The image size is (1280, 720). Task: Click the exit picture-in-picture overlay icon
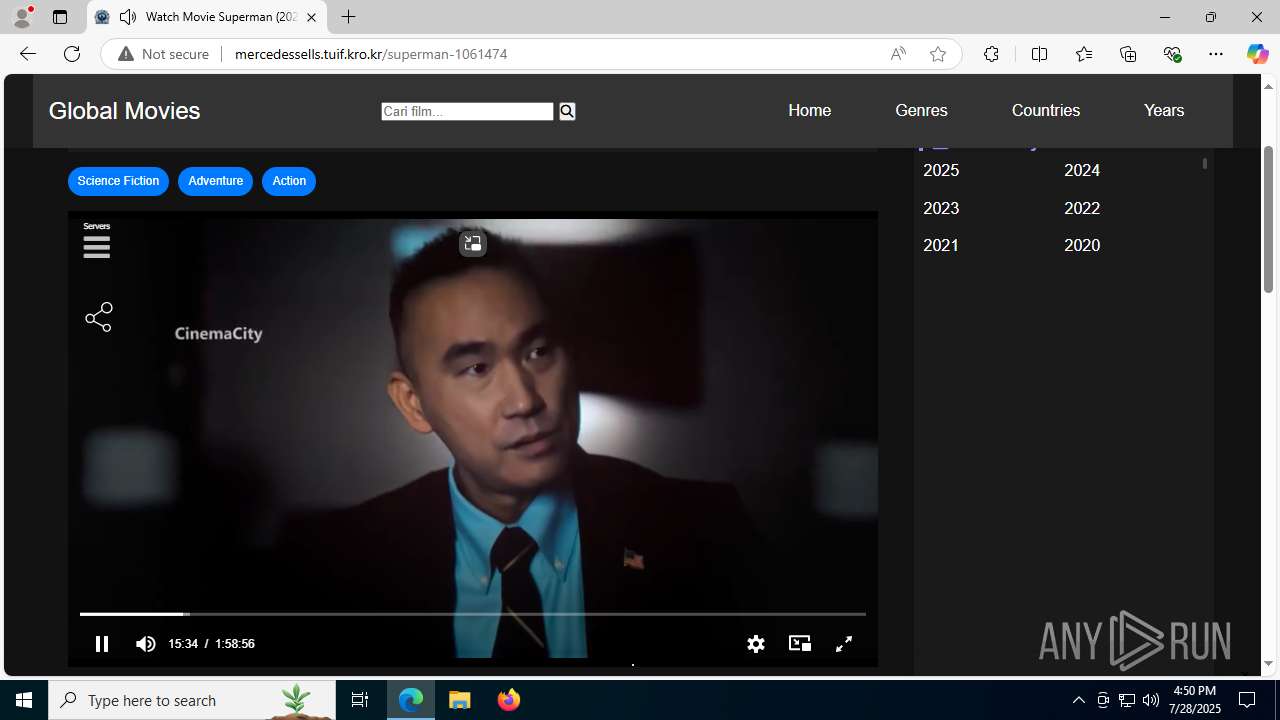pos(472,243)
